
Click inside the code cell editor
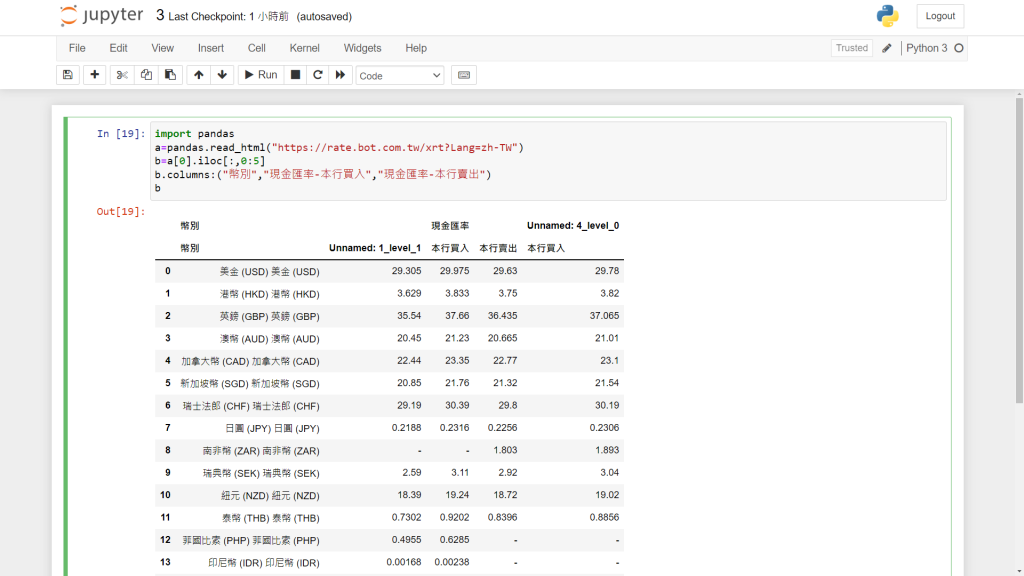[548, 161]
